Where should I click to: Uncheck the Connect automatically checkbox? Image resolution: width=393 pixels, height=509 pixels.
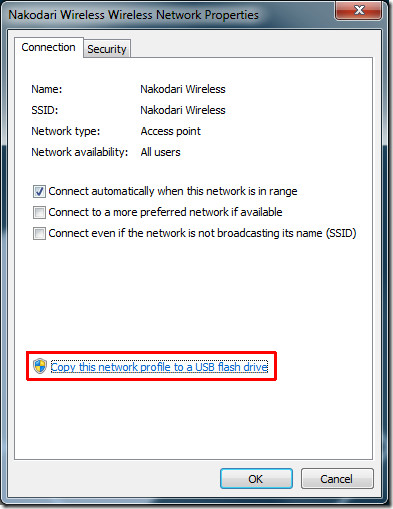39,191
